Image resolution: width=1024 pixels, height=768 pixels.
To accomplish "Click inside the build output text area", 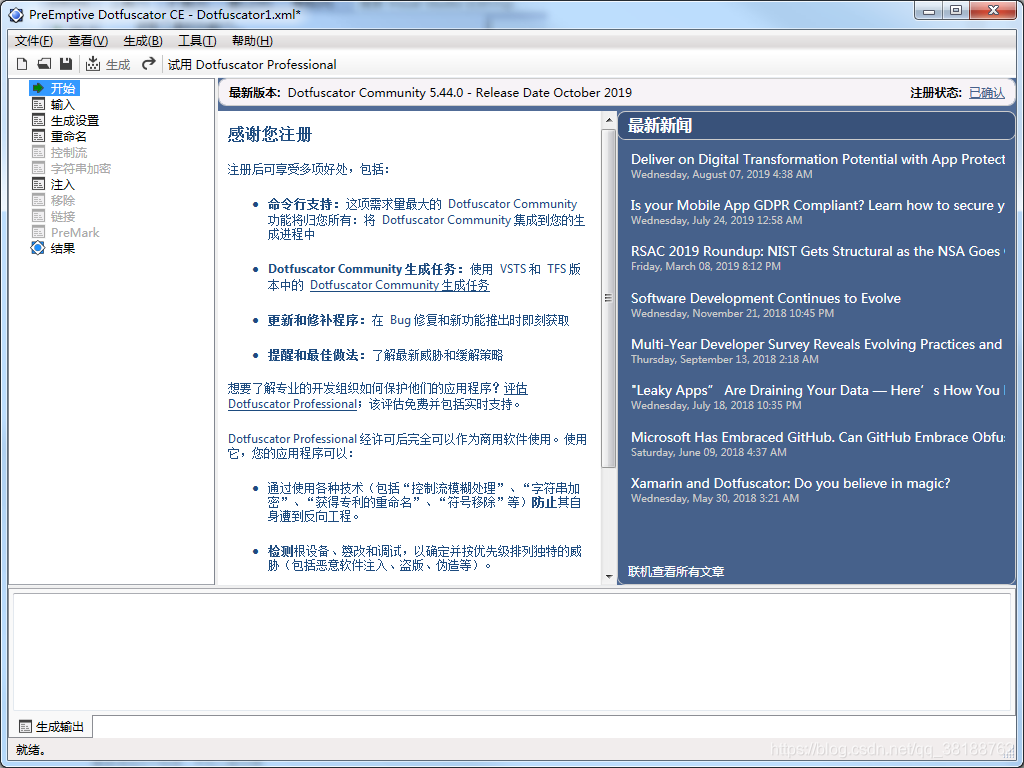I will [512, 651].
